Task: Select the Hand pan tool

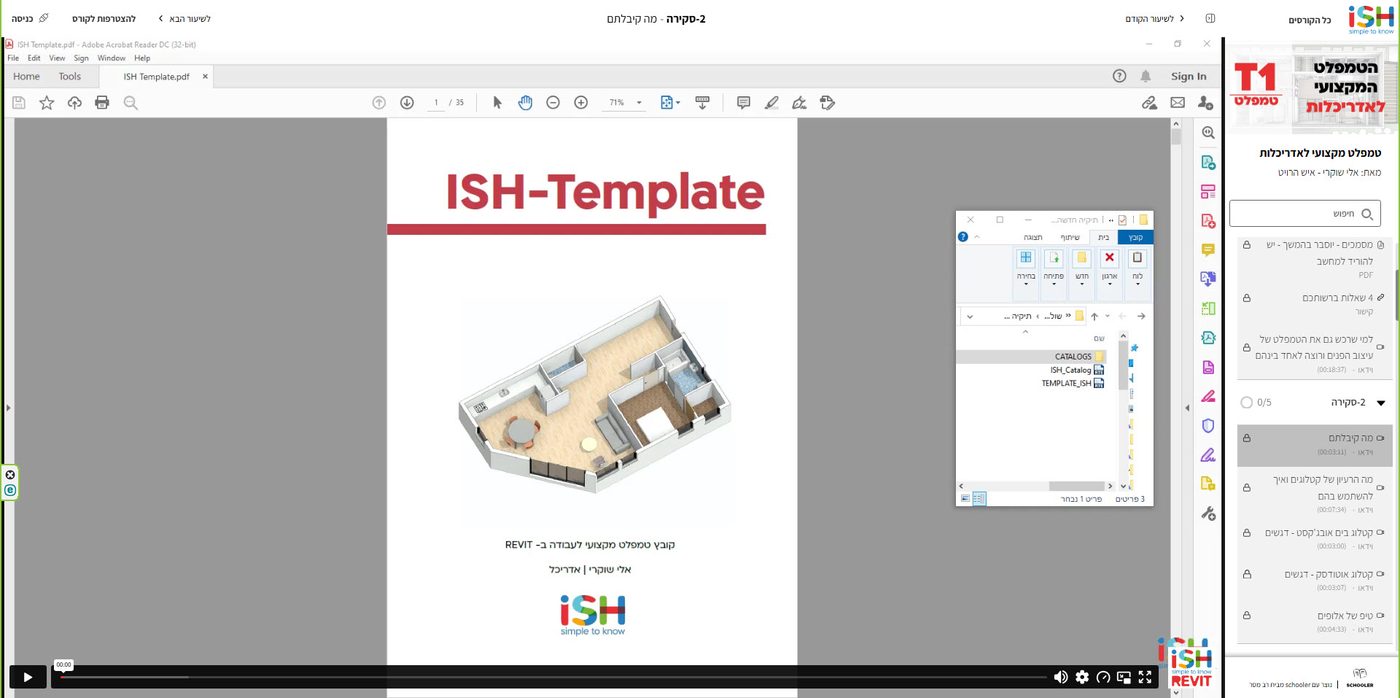Action: [x=525, y=102]
